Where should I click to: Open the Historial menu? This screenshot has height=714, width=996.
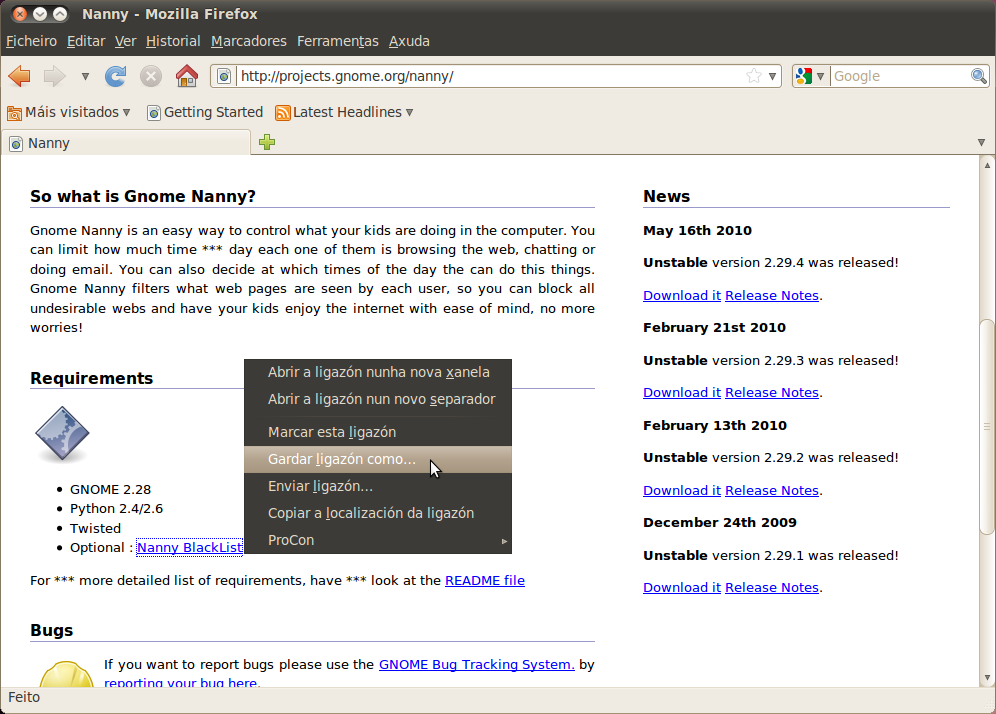click(x=173, y=41)
